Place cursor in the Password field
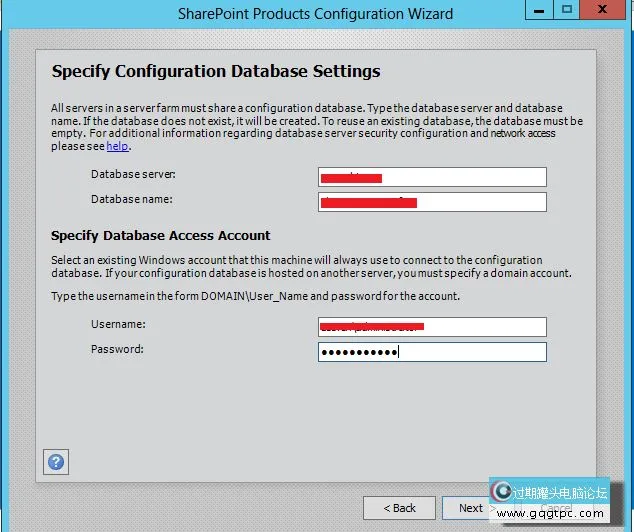 [x=432, y=352]
